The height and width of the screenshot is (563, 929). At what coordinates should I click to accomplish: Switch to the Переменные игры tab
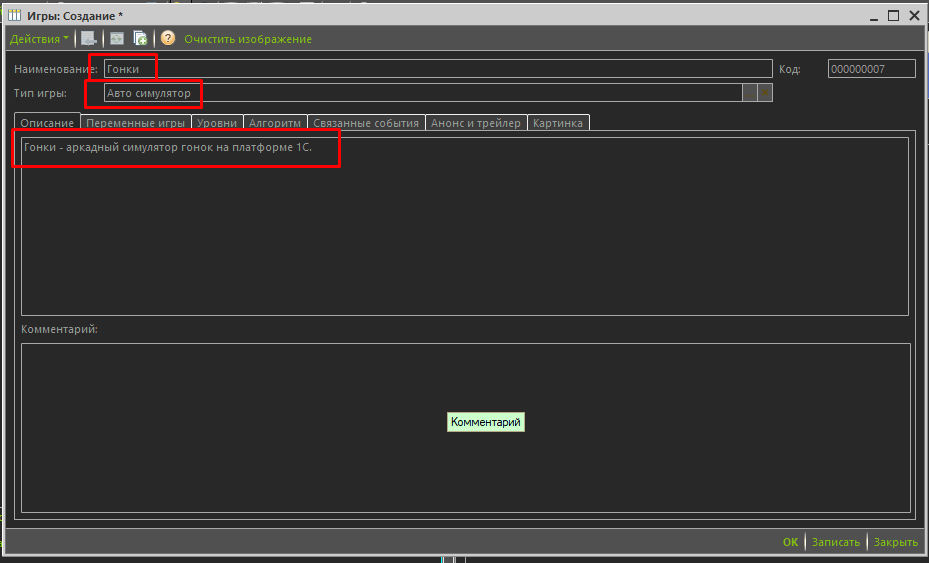point(136,123)
